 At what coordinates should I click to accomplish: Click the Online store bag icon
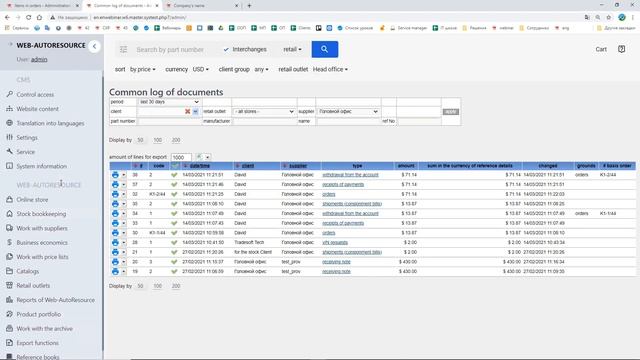(9, 200)
